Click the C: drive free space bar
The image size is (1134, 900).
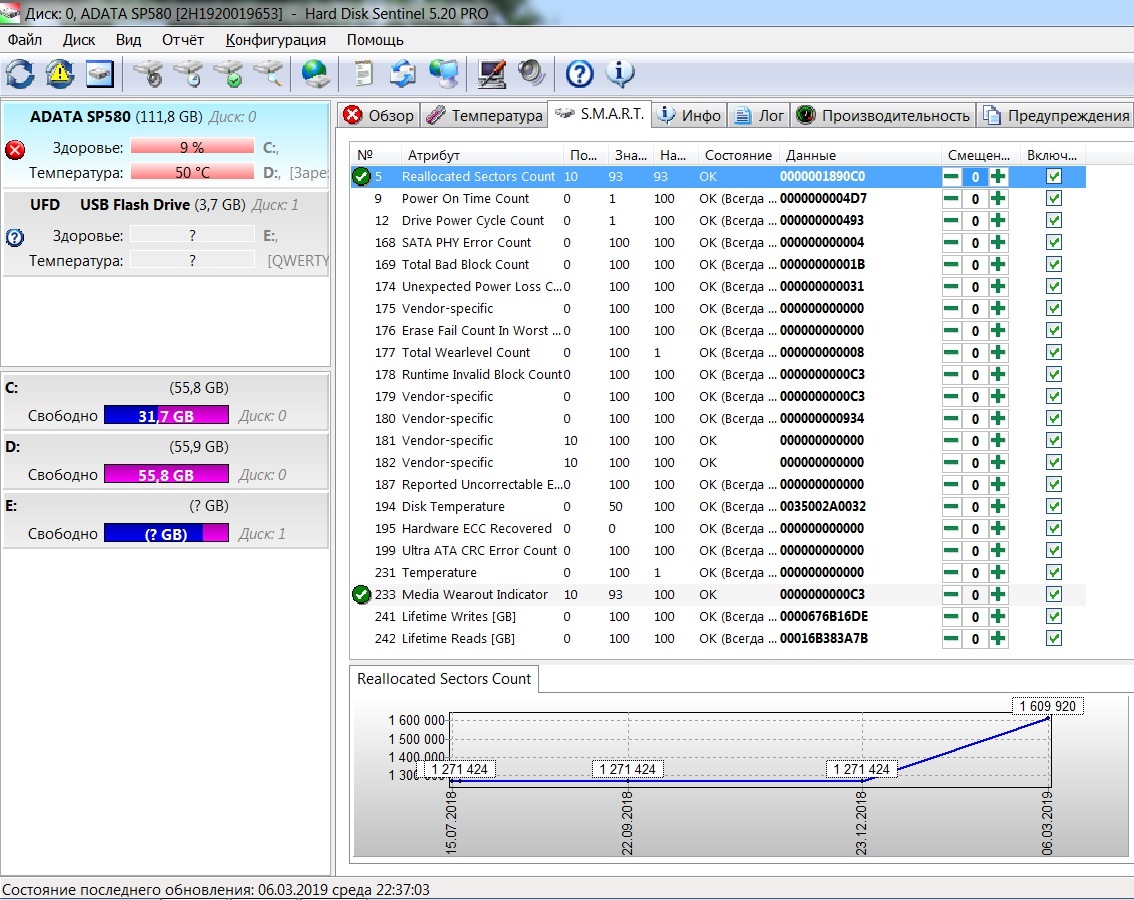(x=166, y=416)
